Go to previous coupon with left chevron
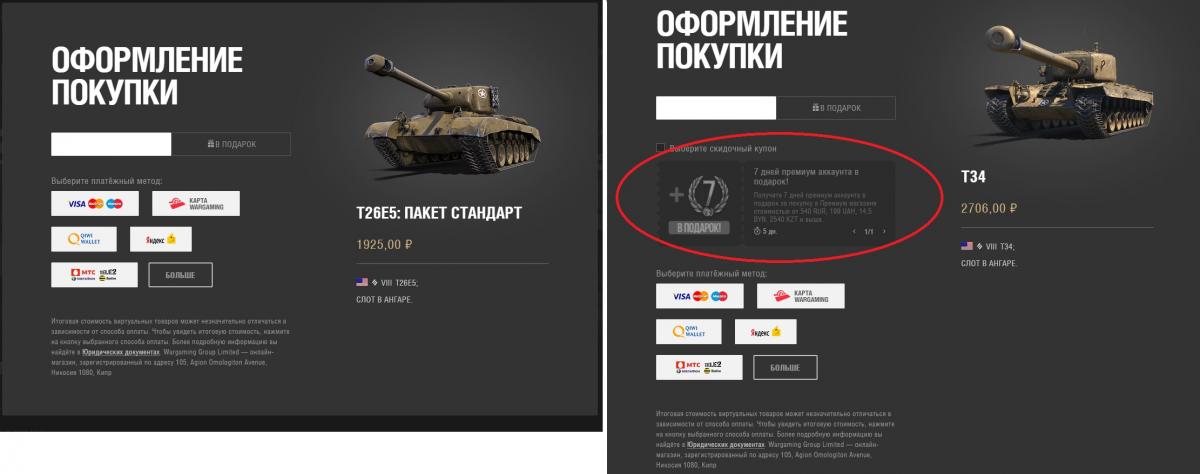The width and height of the screenshot is (1200, 474). tap(853, 231)
